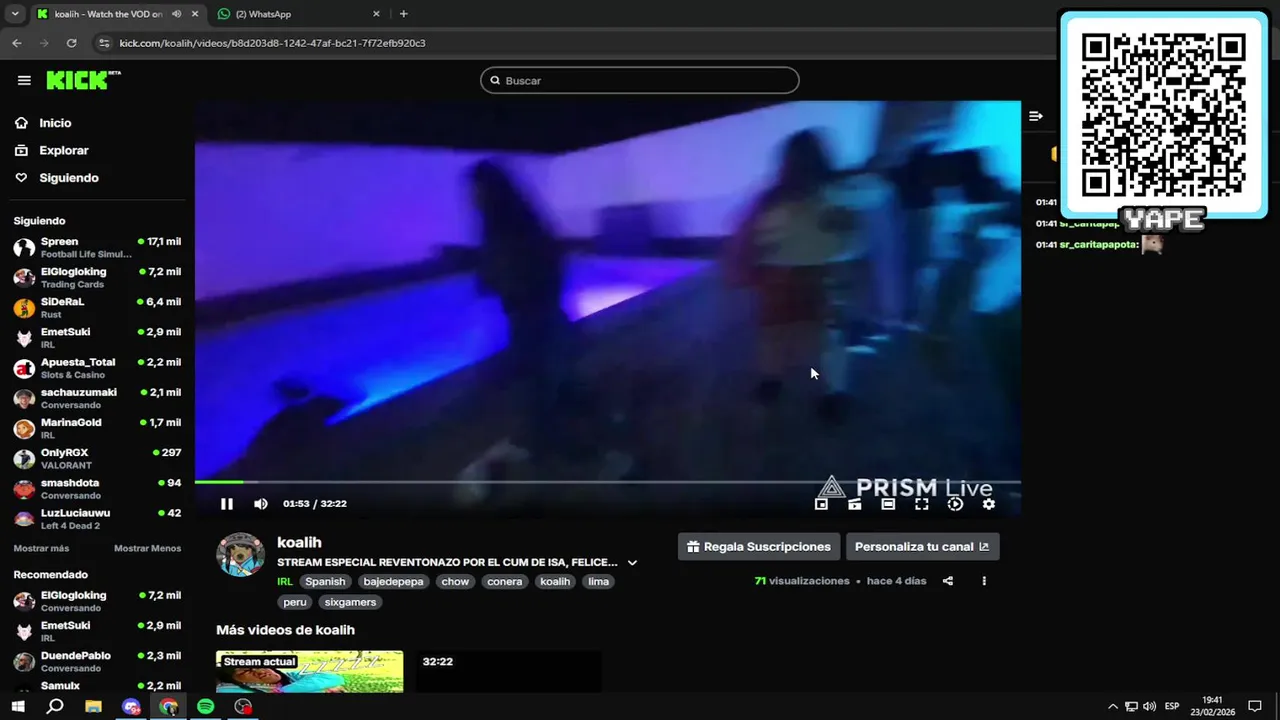The width and height of the screenshot is (1280, 720).
Task: Click the Buscar search field
Action: [x=640, y=80]
